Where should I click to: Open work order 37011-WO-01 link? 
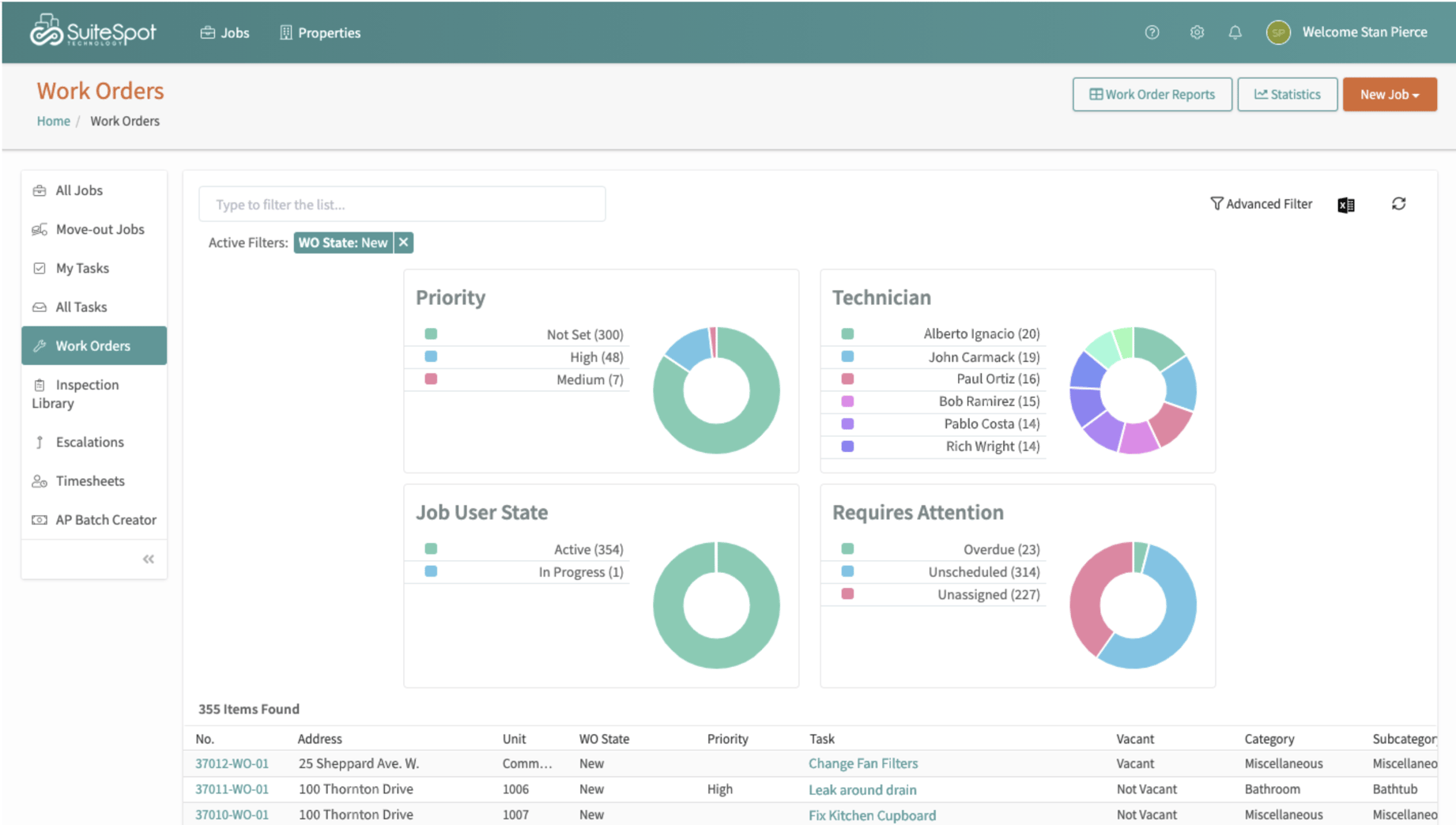coord(232,789)
